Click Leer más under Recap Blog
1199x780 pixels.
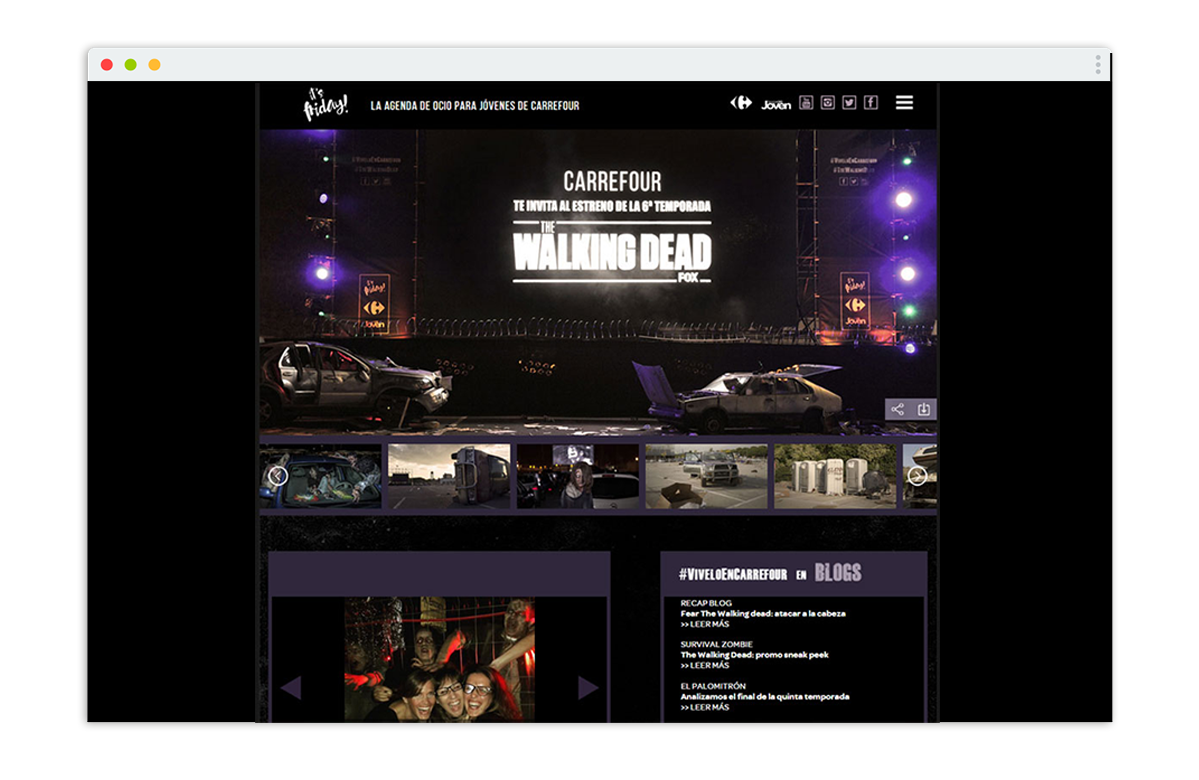705,624
